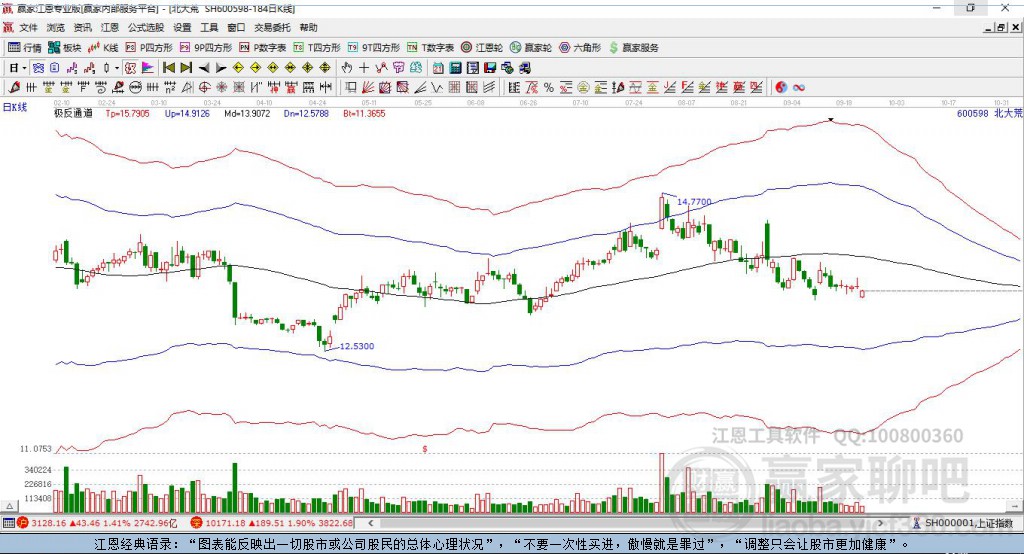This screenshot has width=1024, height=554.
Task: Click the Tp=15.7905 indicator value
Action: click(127, 113)
